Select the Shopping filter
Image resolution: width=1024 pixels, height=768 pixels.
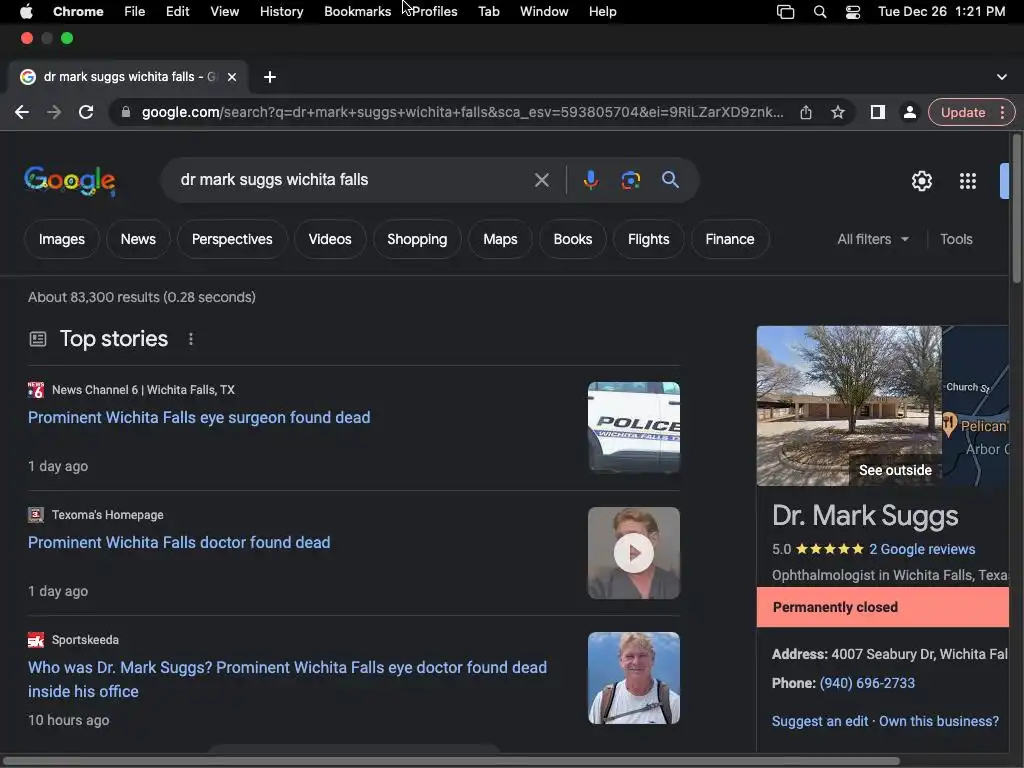[417, 239]
